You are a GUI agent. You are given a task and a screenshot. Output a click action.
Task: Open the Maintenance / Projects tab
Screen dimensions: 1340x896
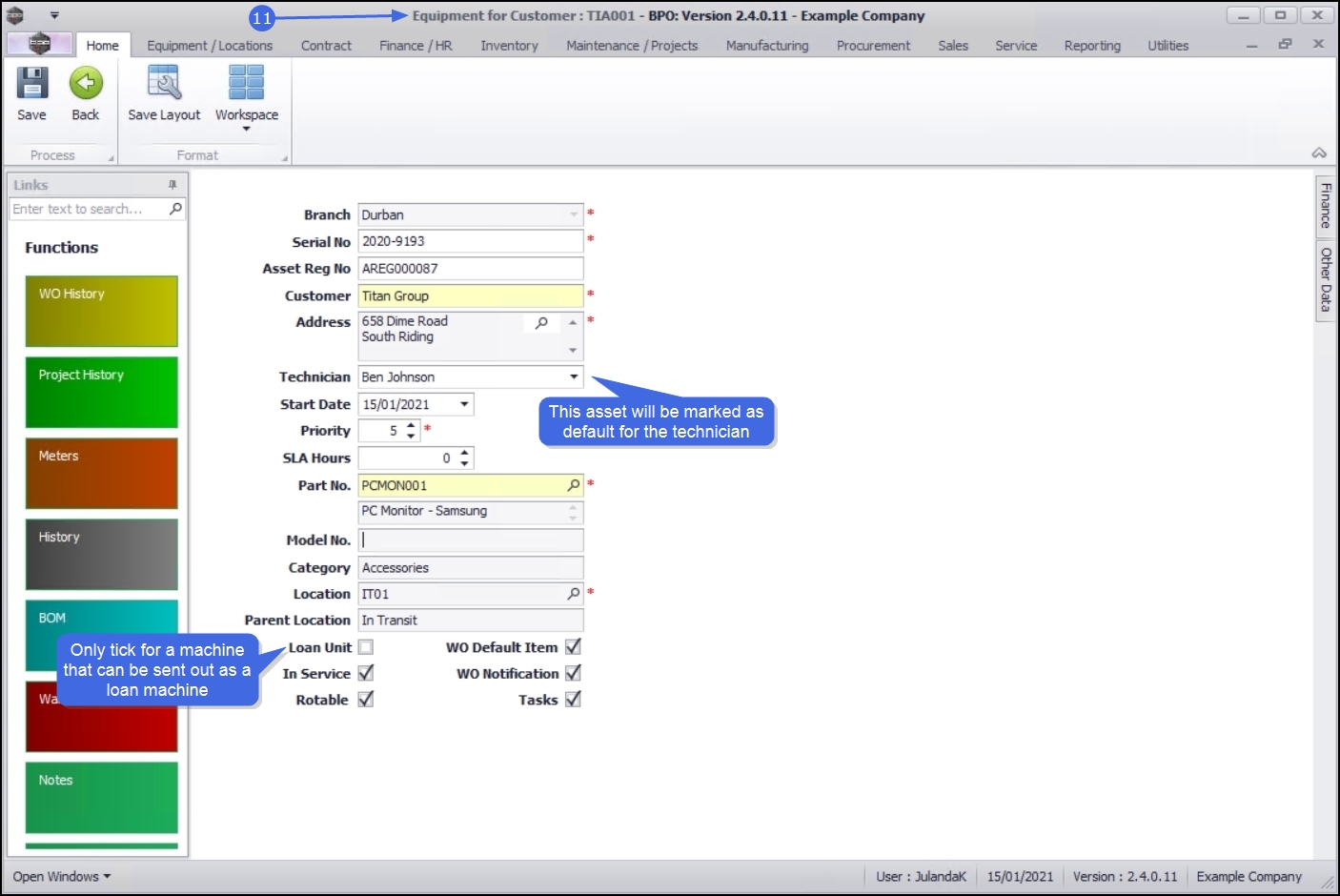point(632,45)
